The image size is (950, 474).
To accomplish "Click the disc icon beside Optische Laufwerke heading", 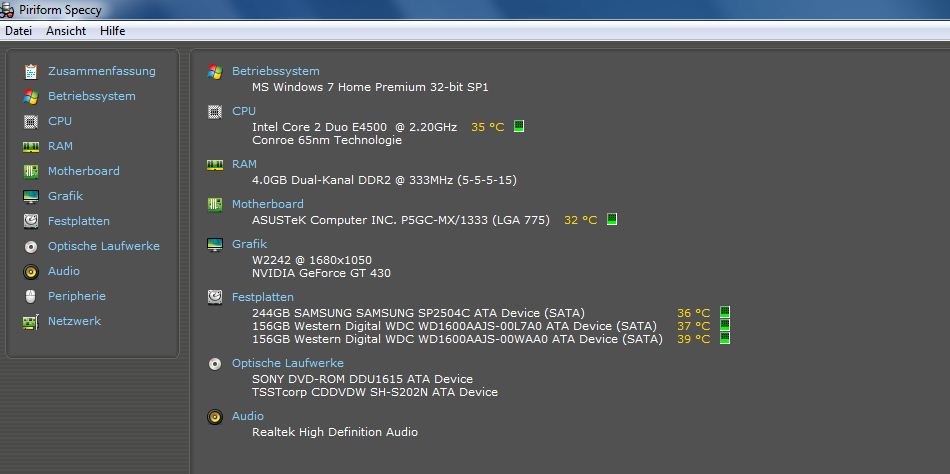I will point(215,364).
